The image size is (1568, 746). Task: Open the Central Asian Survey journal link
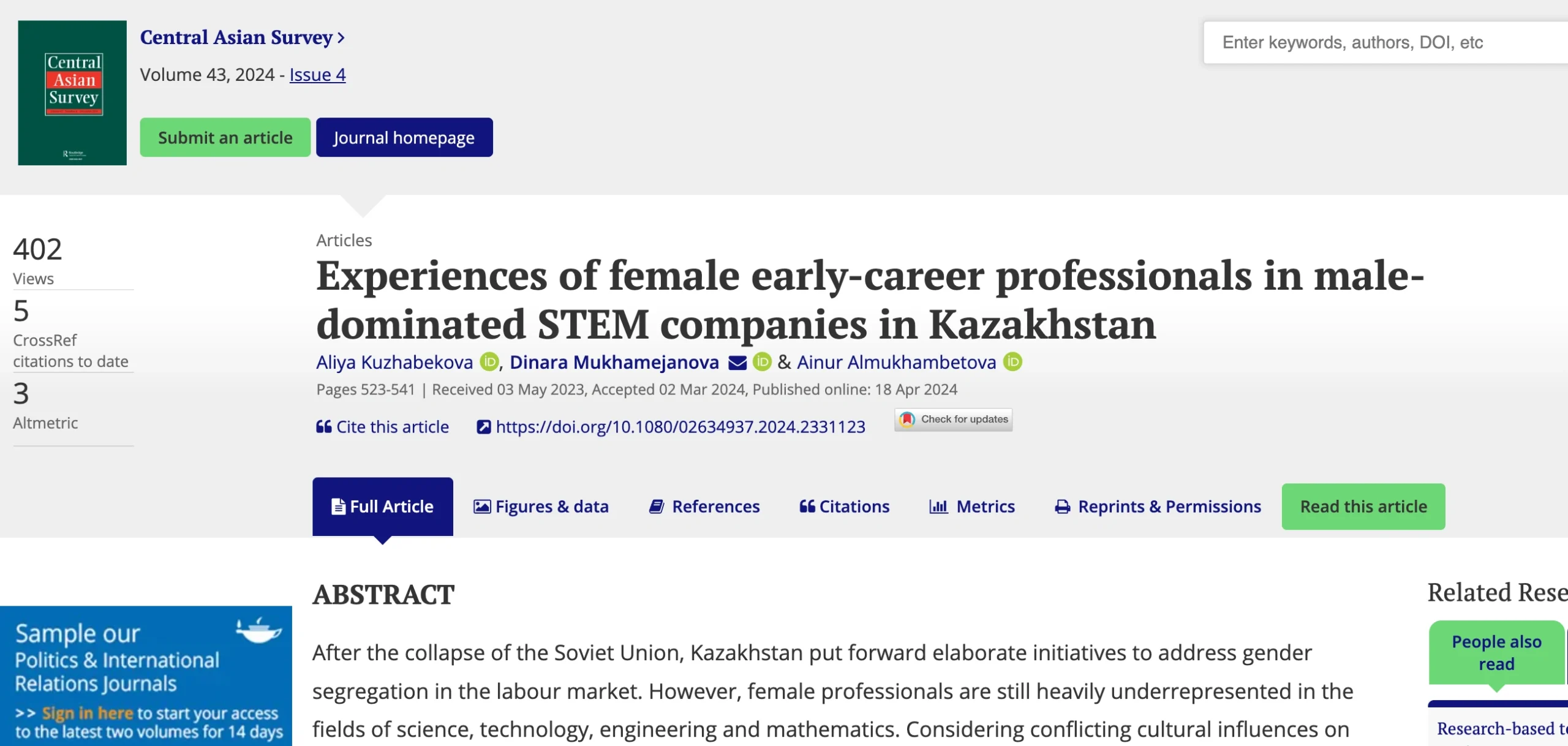[x=242, y=37]
